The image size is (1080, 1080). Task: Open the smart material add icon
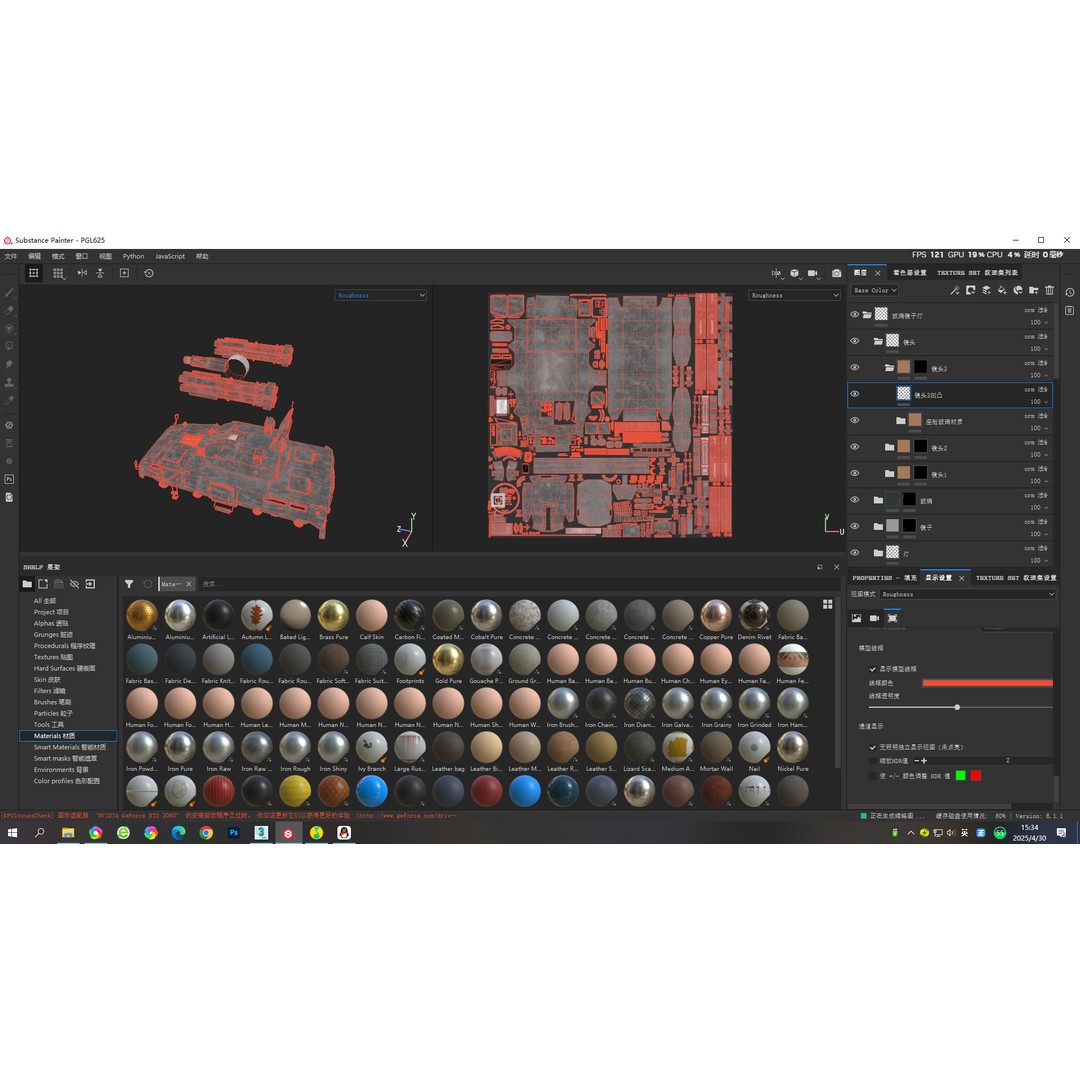pos(1018,291)
